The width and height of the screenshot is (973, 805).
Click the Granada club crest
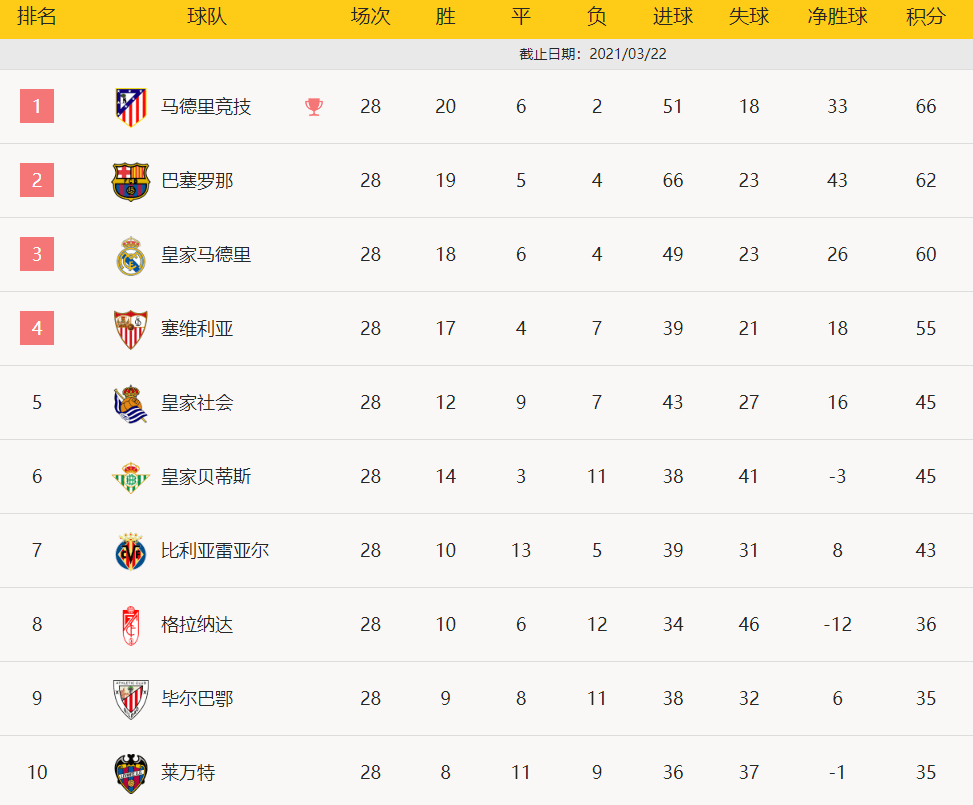pos(131,625)
